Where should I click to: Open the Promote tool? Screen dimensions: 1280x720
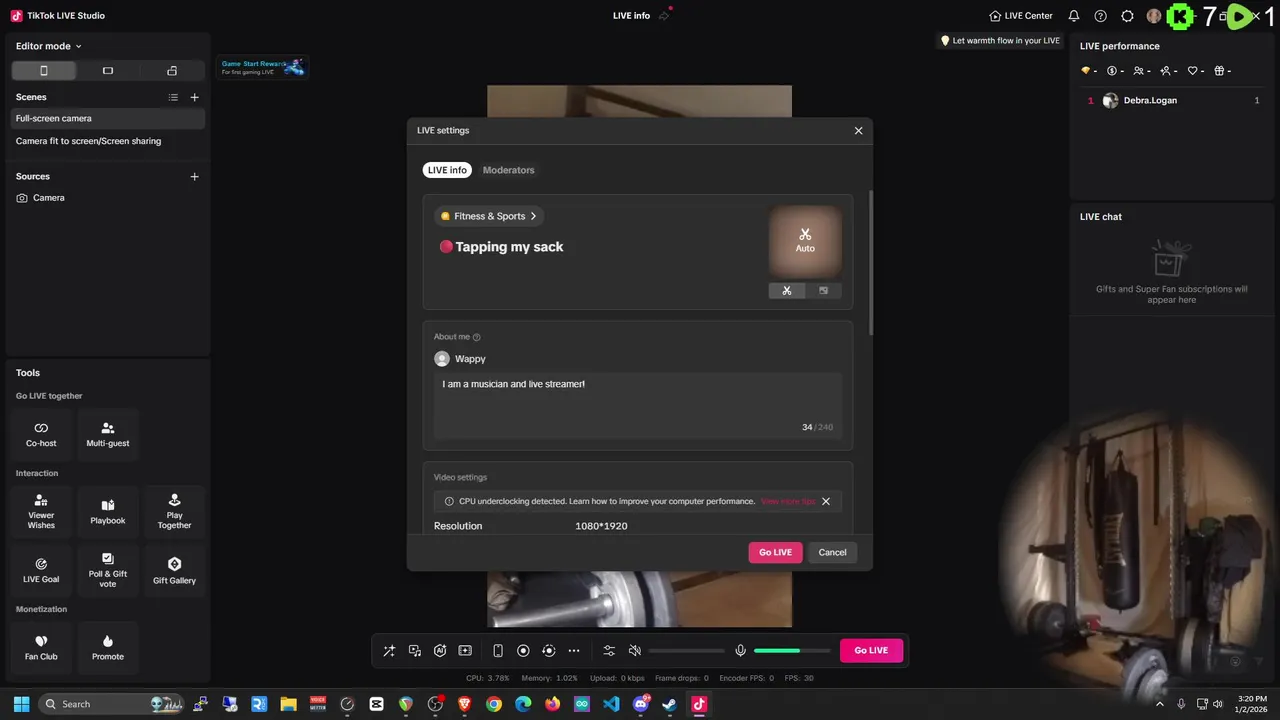pos(108,647)
